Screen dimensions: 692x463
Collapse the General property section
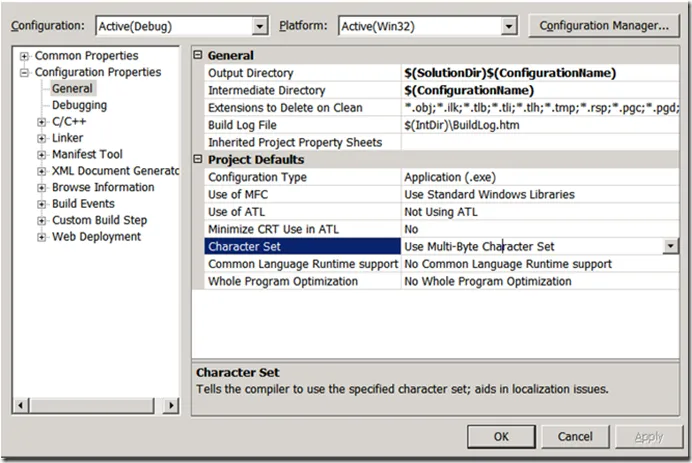198,56
